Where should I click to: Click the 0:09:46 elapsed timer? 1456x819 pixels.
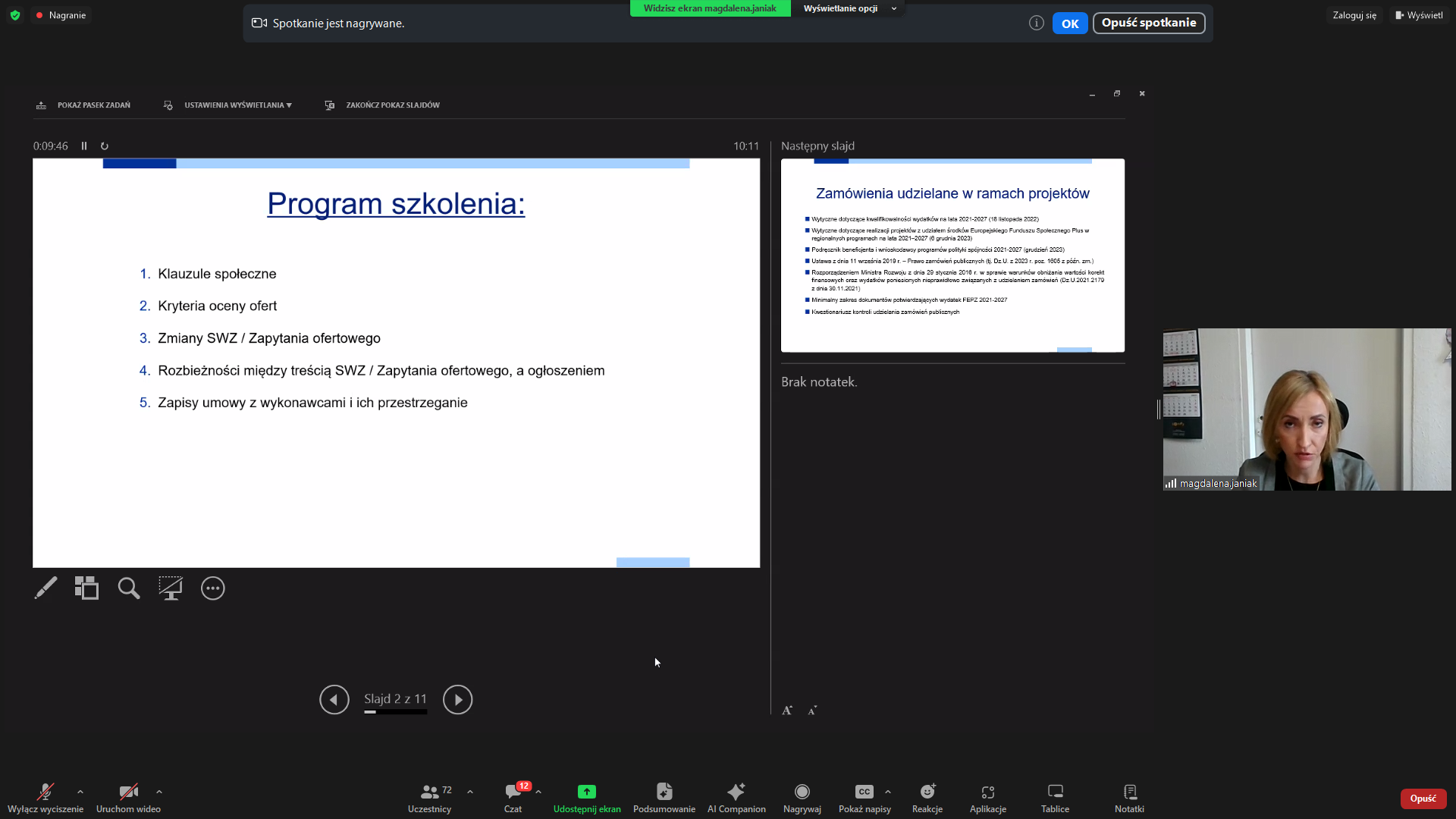tap(50, 146)
